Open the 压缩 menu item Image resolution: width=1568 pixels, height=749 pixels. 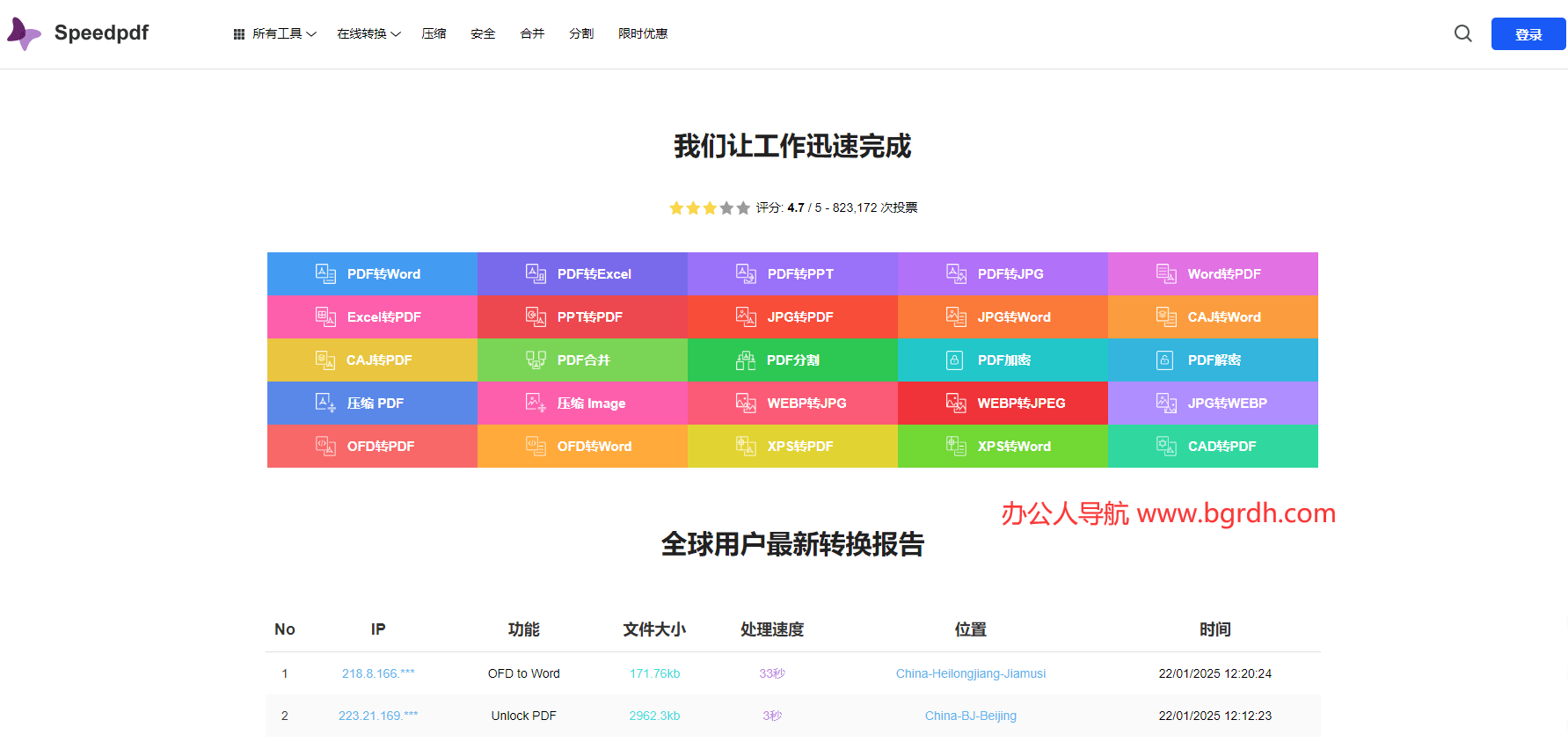[x=434, y=33]
